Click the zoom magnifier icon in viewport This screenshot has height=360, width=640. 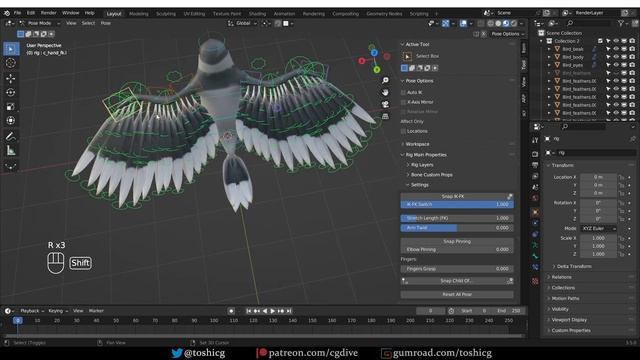point(385,80)
